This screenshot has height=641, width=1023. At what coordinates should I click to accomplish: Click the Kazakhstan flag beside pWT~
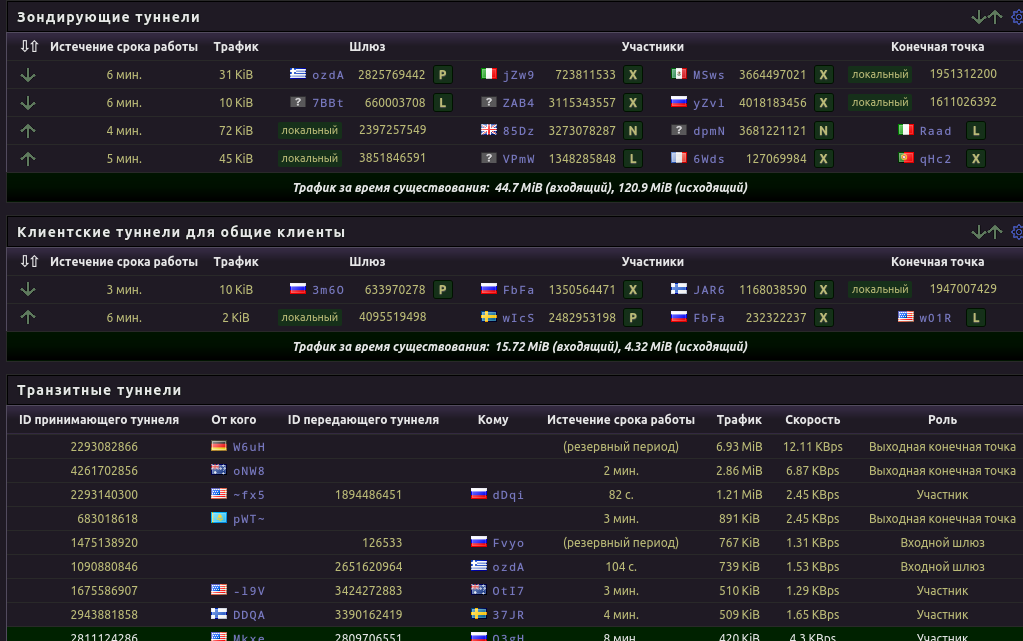pos(219,518)
